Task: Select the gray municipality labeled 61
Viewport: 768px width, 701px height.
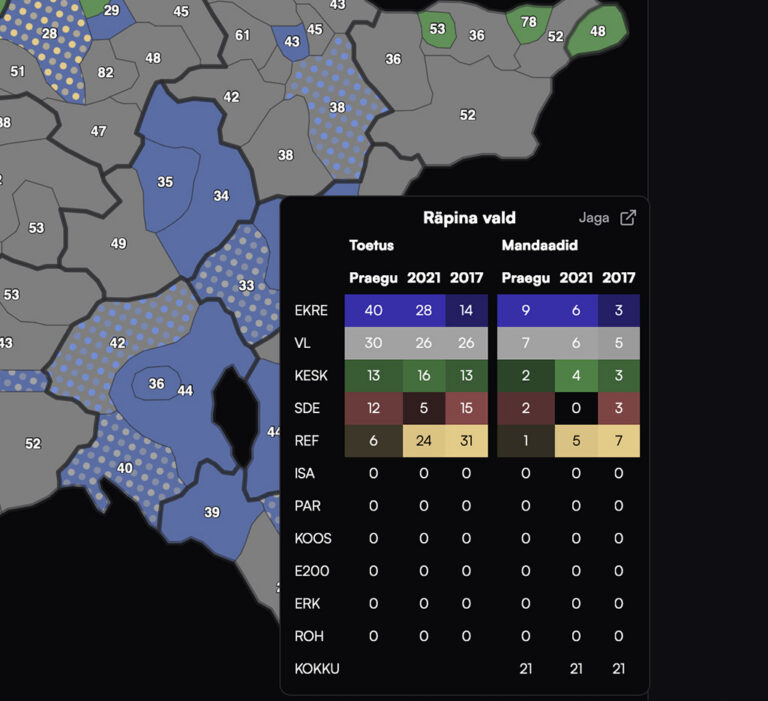Action: [x=242, y=35]
